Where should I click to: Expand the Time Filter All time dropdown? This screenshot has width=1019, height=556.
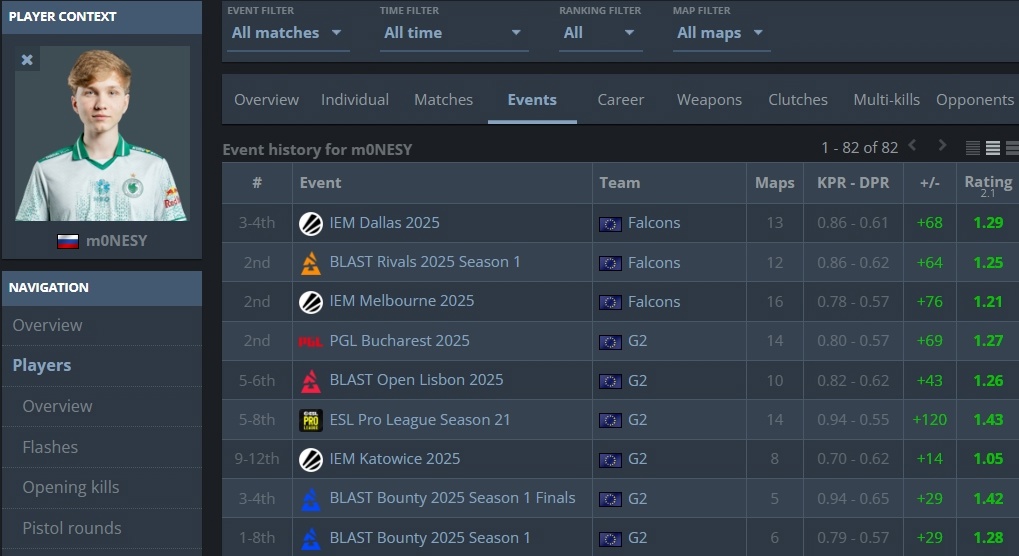(x=453, y=32)
